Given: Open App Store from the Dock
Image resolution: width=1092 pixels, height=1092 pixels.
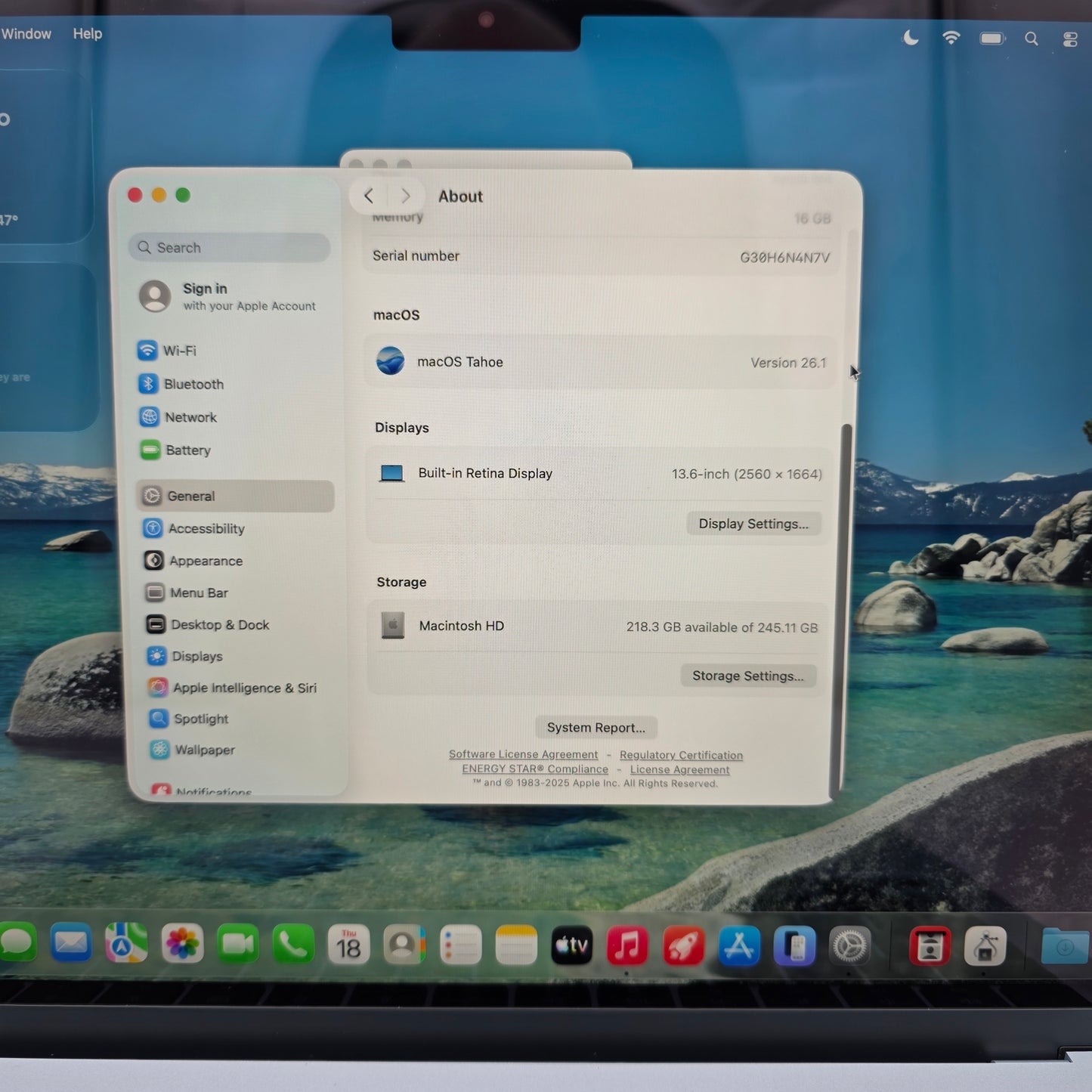Looking at the screenshot, I should pyautogui.click(x=740, y=945).
